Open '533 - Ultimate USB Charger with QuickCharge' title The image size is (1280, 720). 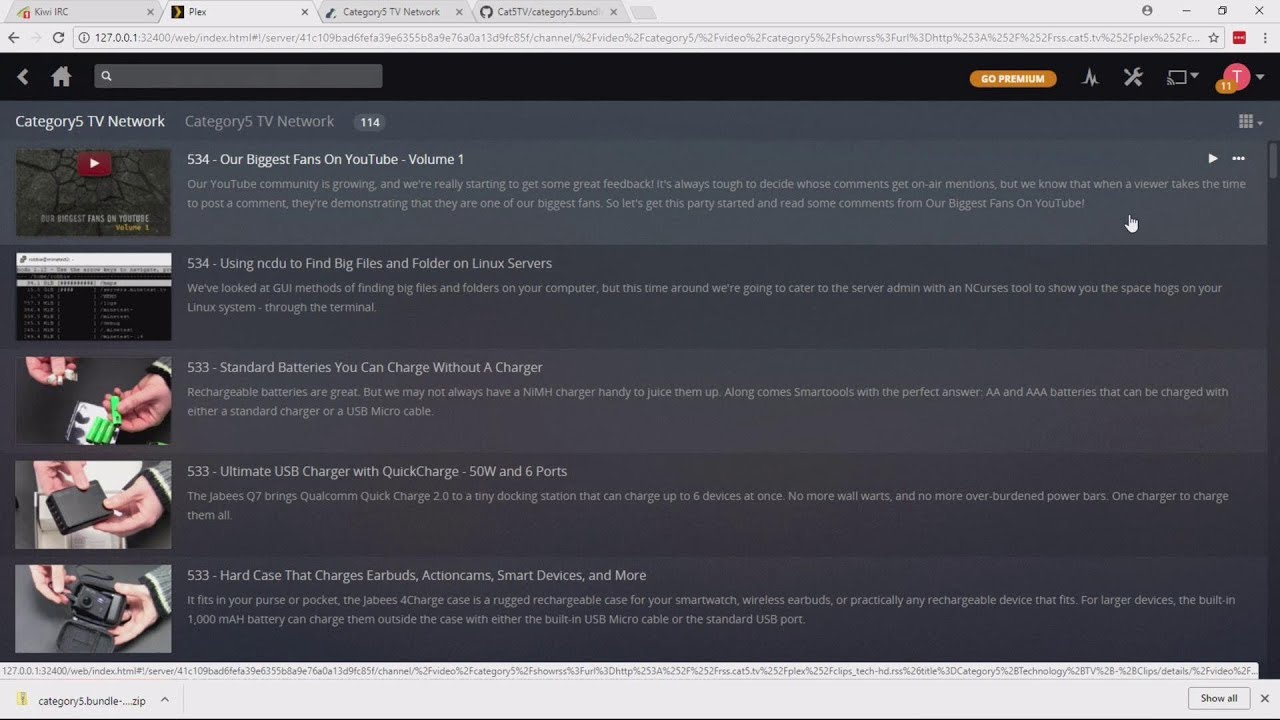click(377, 471)
